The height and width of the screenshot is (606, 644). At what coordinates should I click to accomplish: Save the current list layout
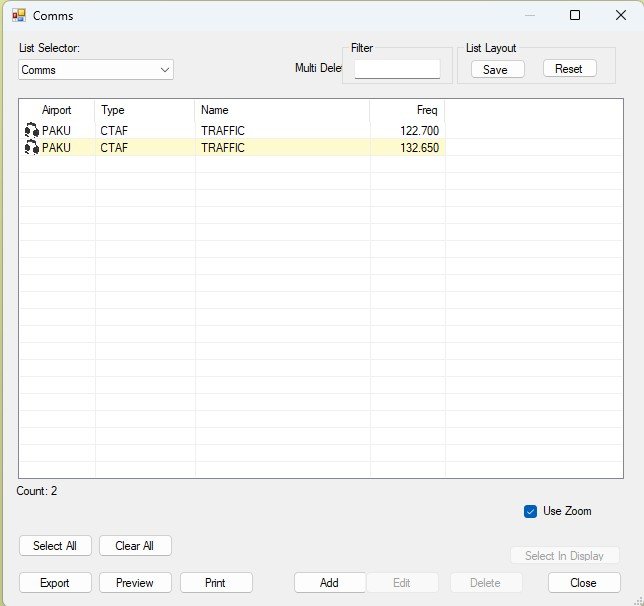tap(495, 69)
